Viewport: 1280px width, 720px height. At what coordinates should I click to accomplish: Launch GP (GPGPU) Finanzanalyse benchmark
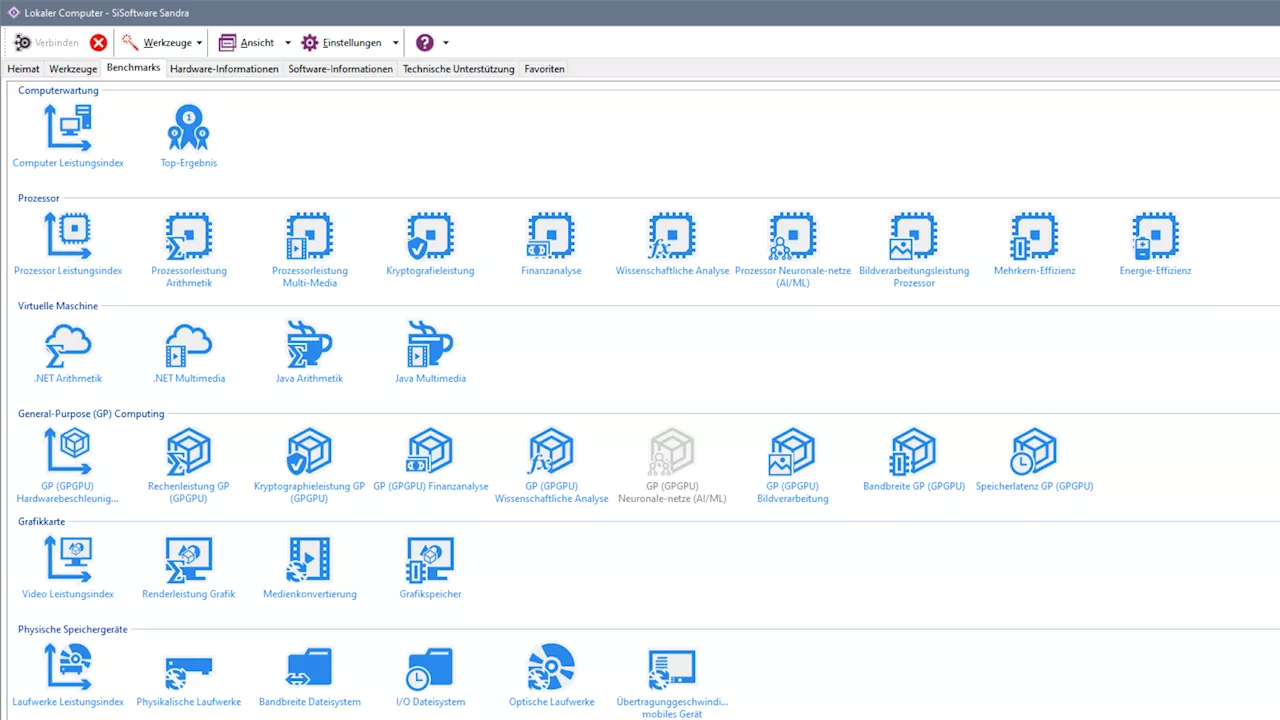pyautogui.click(x=430, y=460)
